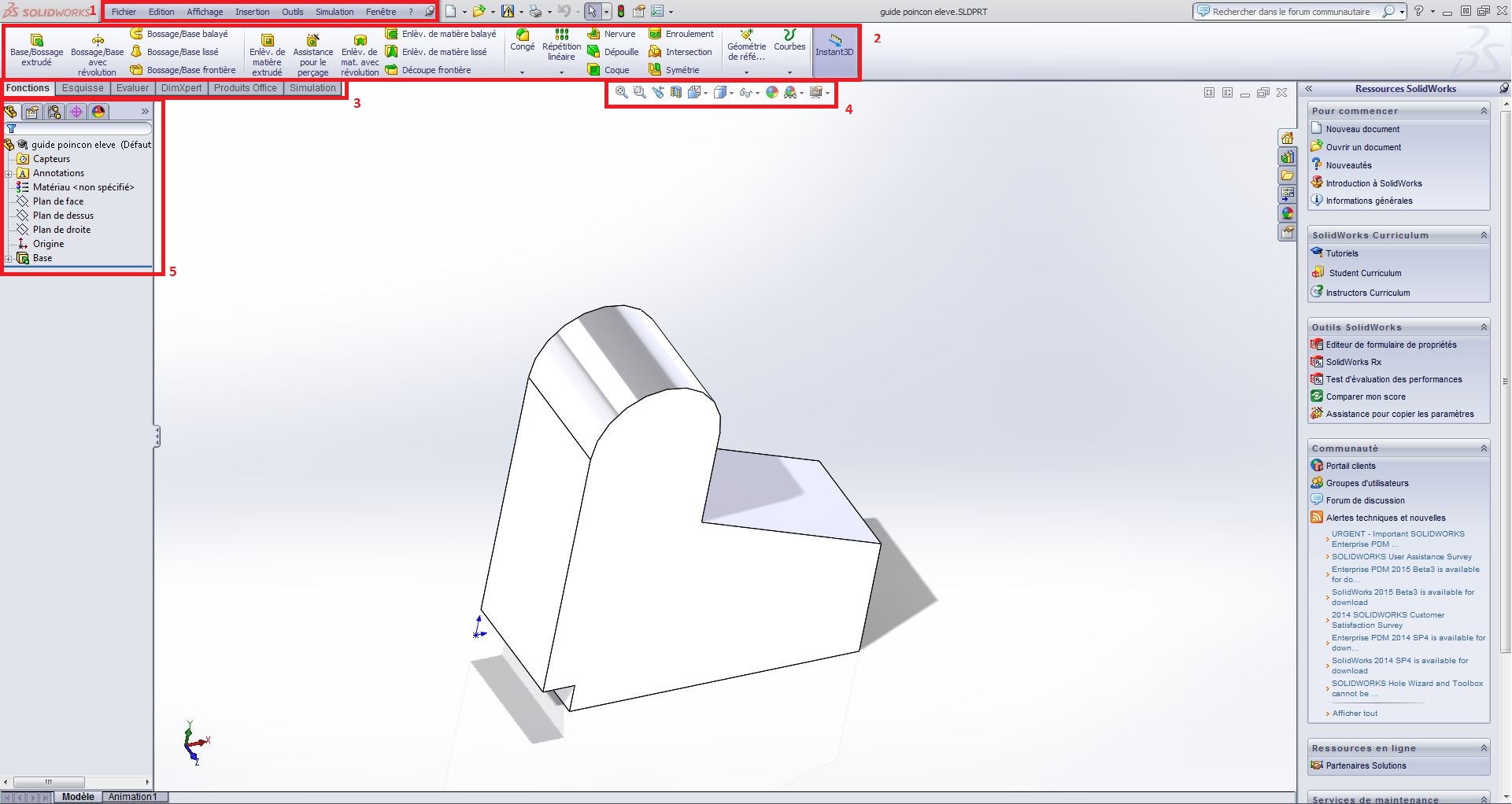Click the feature tree filter field

click(x=78, y=128)
